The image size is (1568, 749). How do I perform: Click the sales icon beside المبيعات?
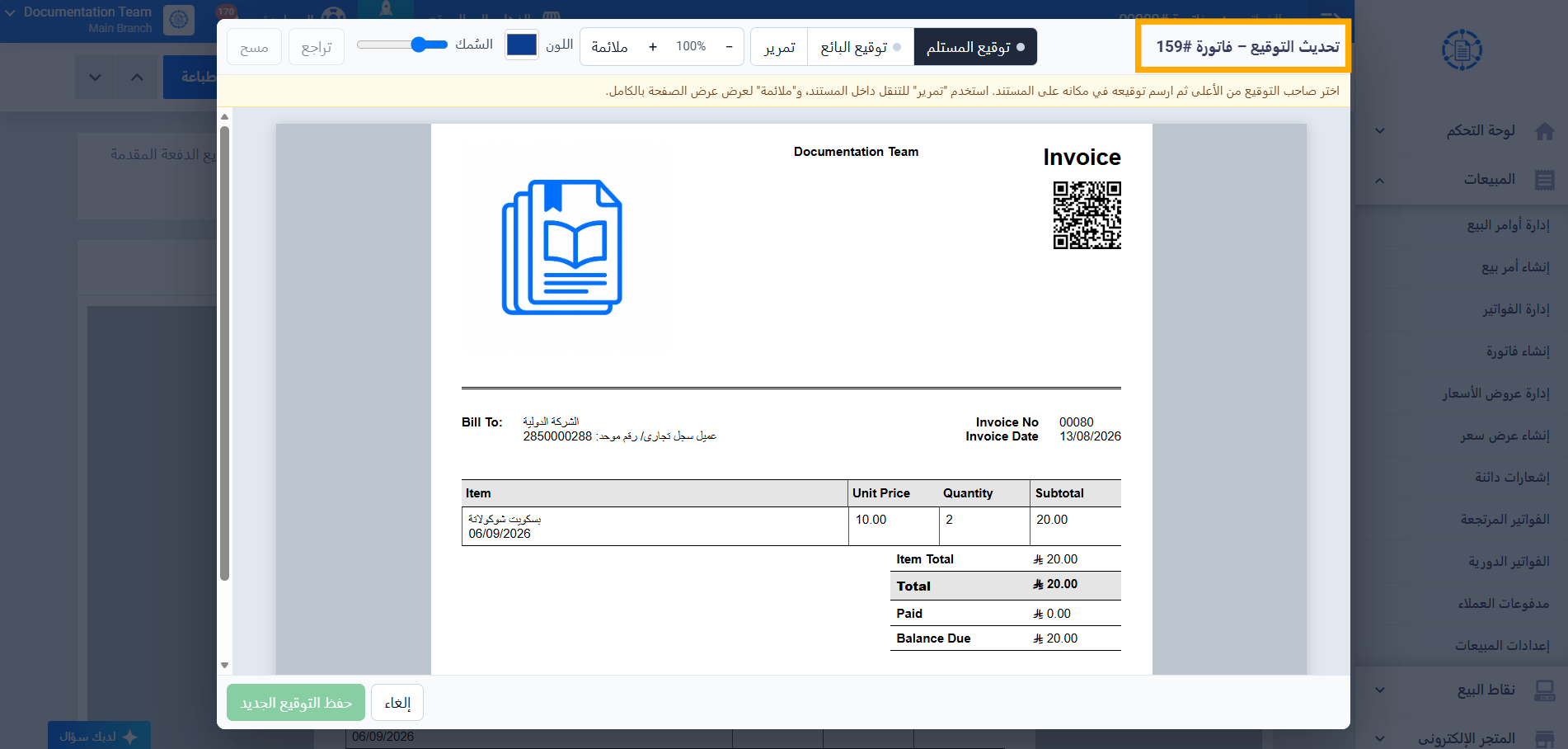point(1545,180)
